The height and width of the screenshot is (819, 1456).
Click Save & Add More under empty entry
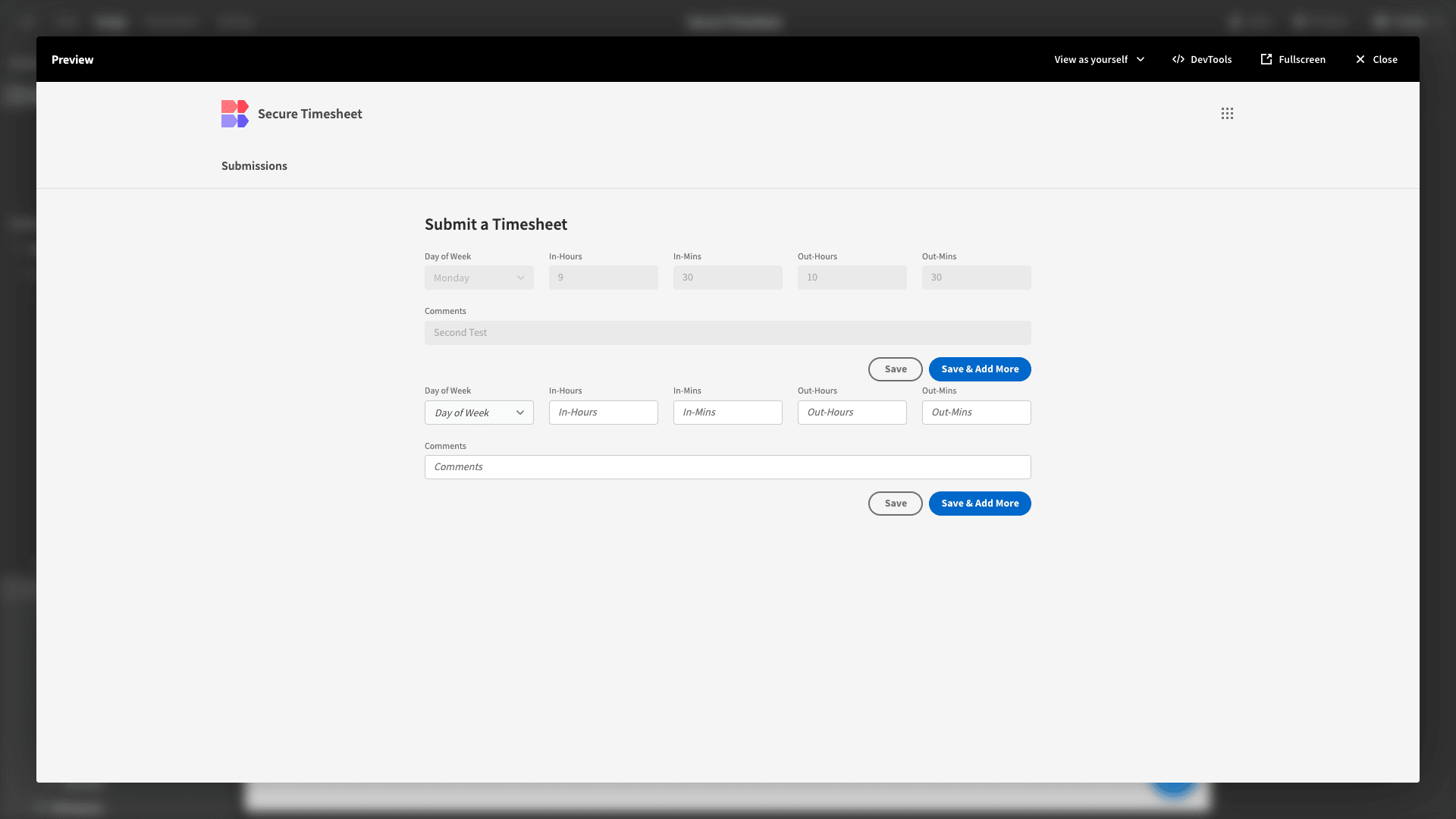[980, 504]
